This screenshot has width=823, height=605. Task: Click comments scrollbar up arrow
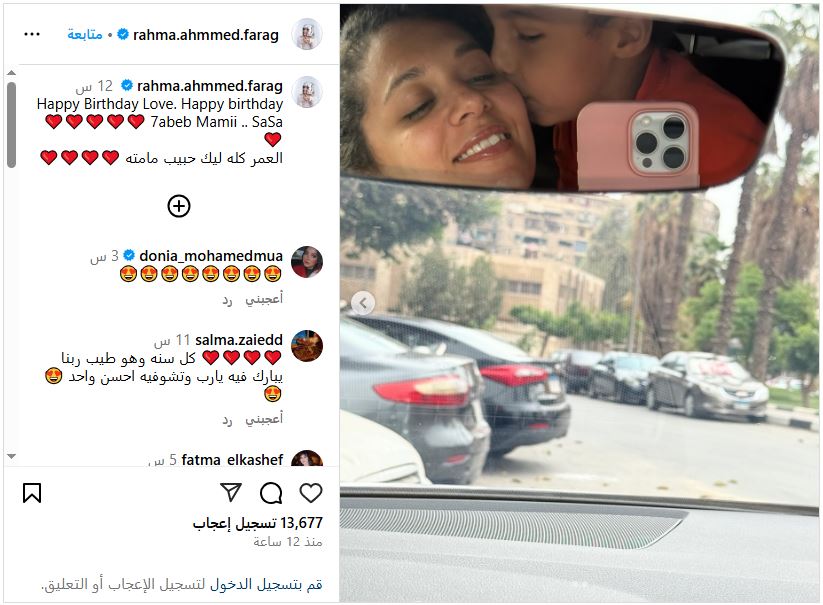pyautogui.click(x=12, y=73)
